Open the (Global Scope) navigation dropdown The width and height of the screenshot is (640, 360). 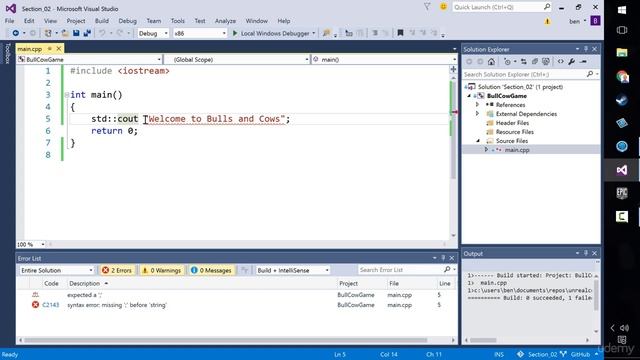(237, 60)
